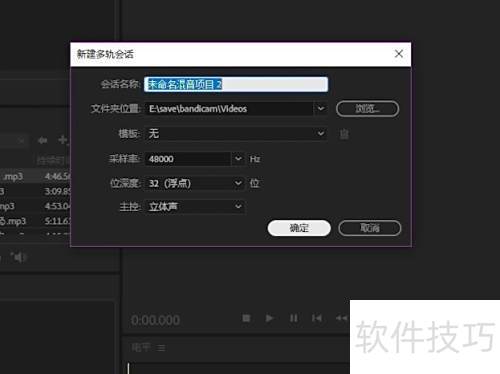Close the 新建多轨会话 dialog

point(399,54)
